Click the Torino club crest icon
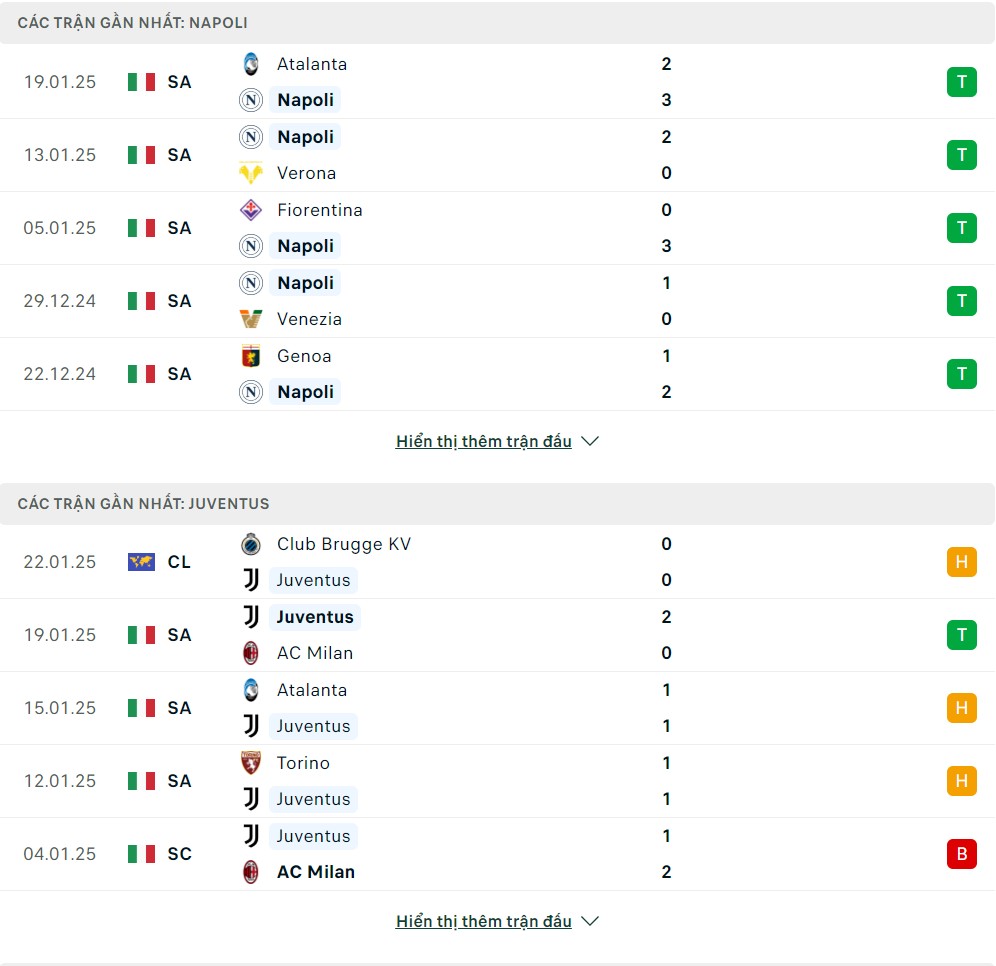 [251, 763]
